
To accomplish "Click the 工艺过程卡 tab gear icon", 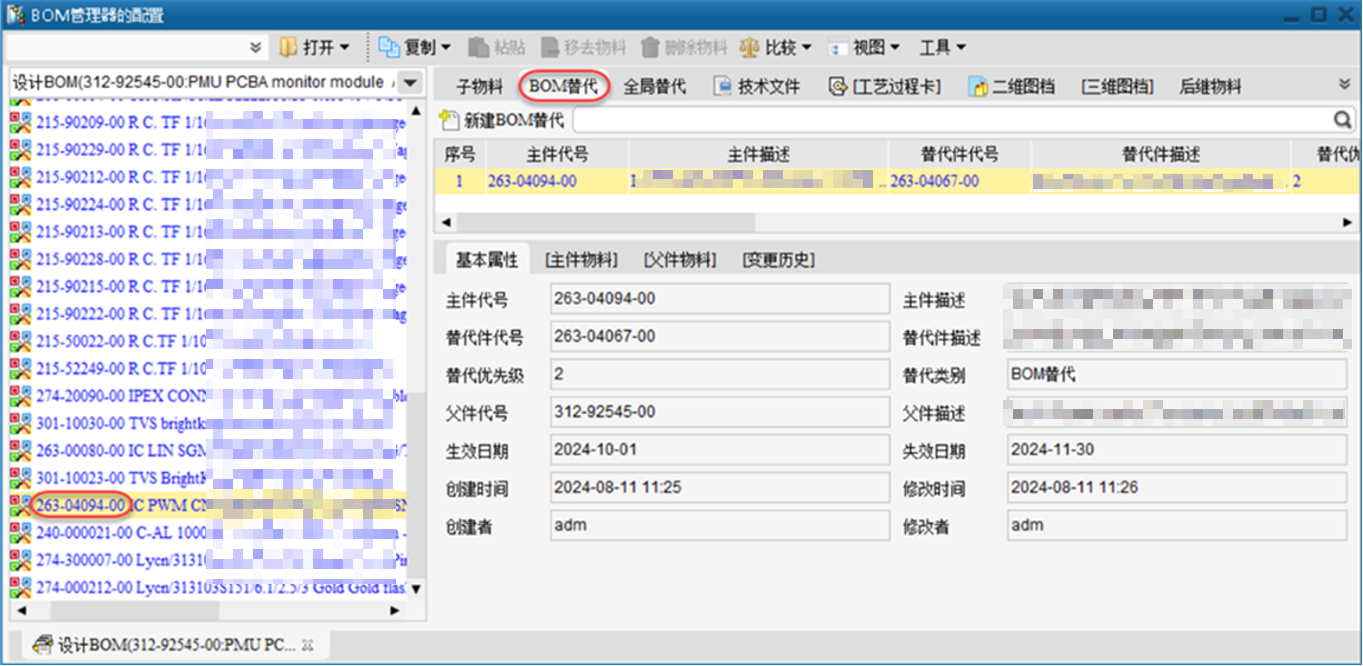I will 838,87.
